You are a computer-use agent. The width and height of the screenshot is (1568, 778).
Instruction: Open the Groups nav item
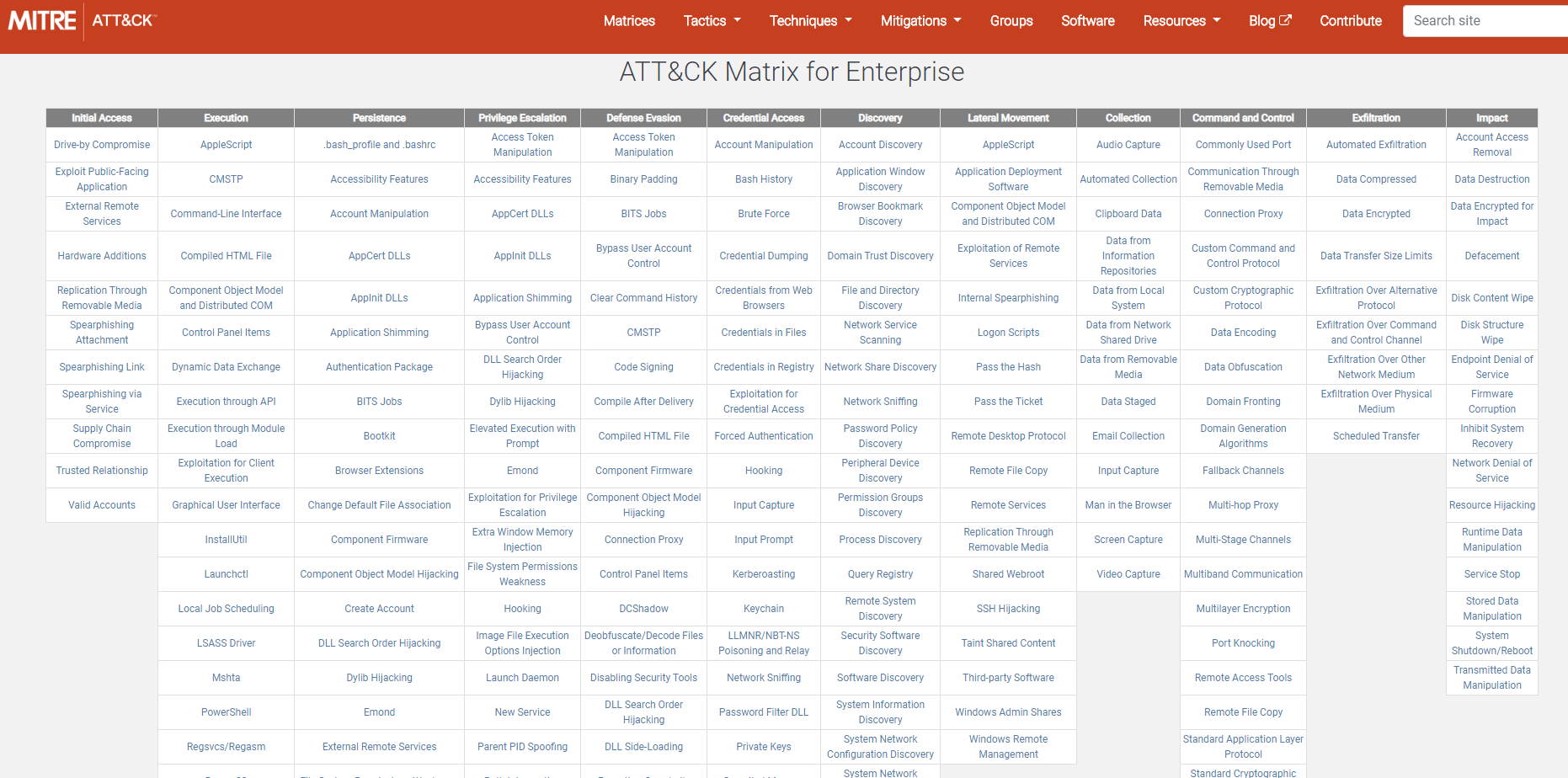(x=1011, y=21)
